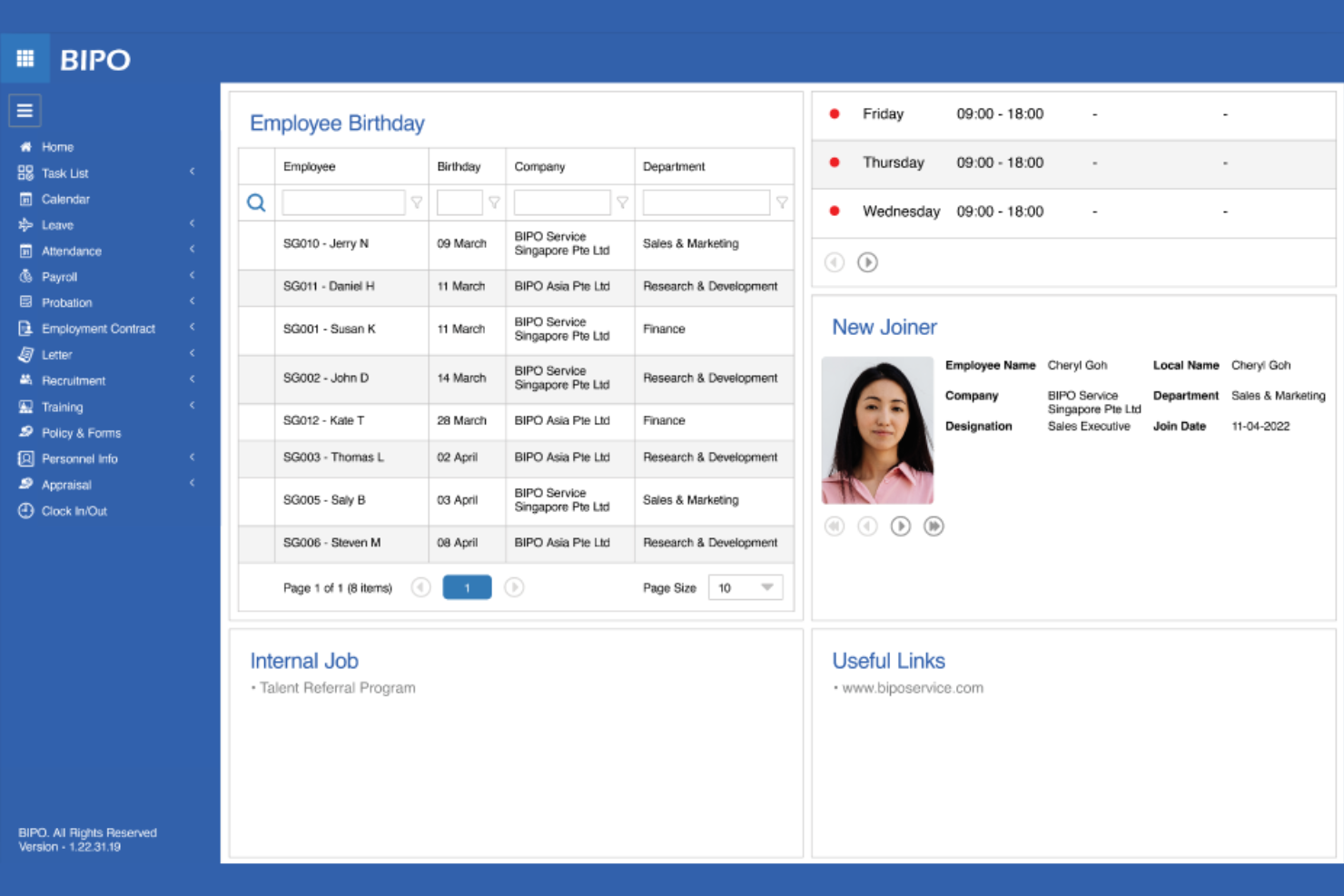The image size is (1344, 896).
Task: Click the magnifying glass search icon
Action: click(x=255, y=202)
